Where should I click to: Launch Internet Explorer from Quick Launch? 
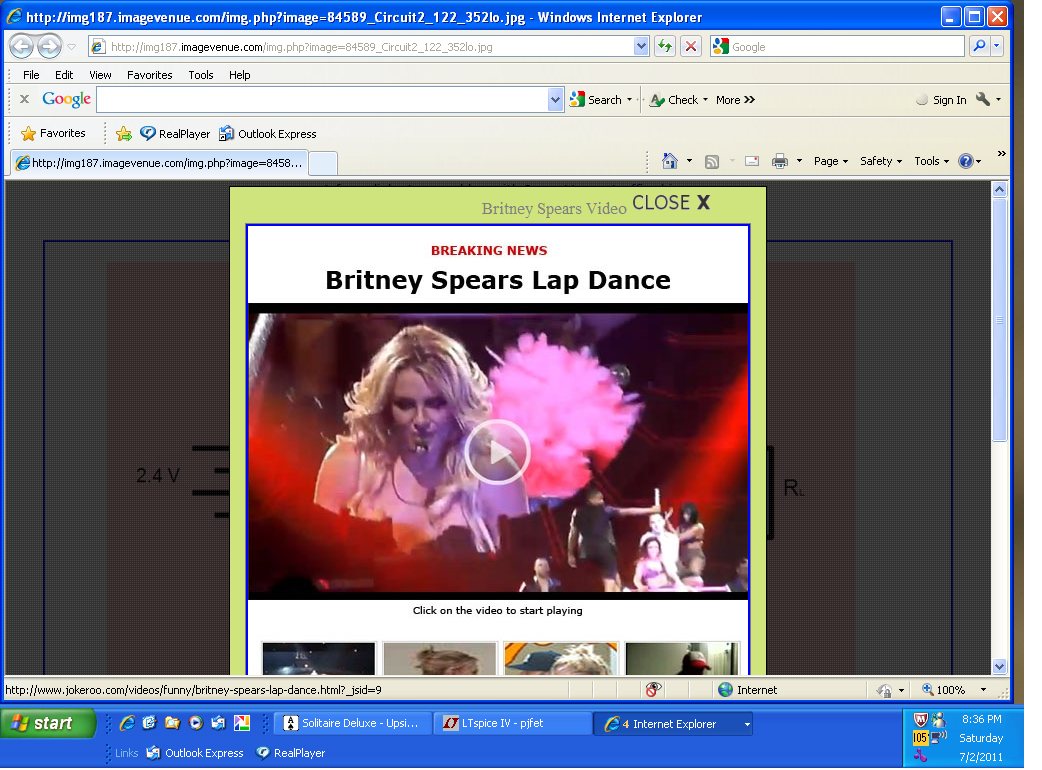coord(127,723)
